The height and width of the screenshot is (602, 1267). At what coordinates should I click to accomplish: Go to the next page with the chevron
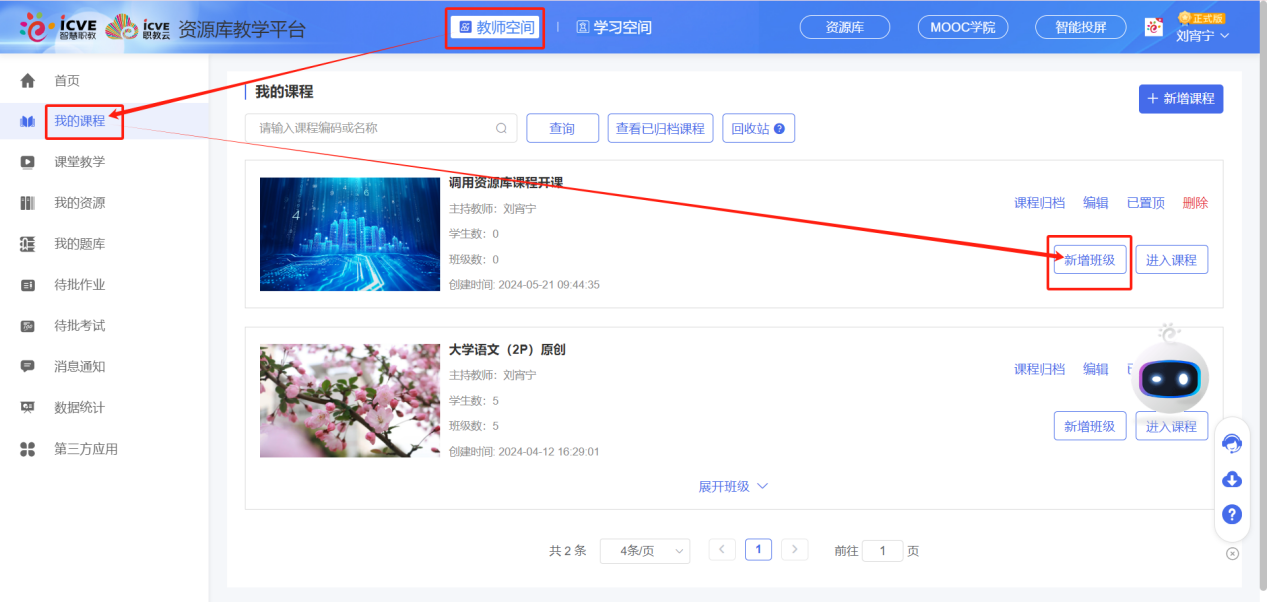pyautogui.click(x=794, y=549)
